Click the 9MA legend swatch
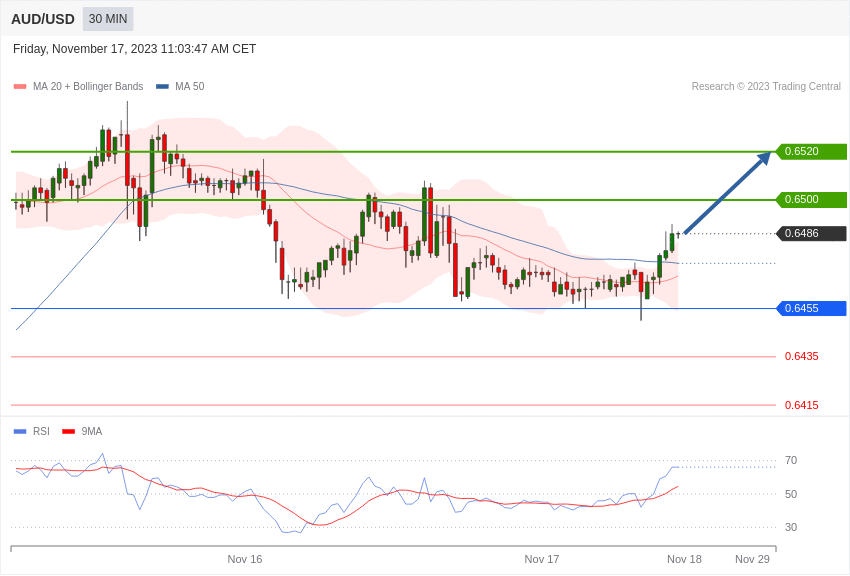 click(x=69, y=432)
